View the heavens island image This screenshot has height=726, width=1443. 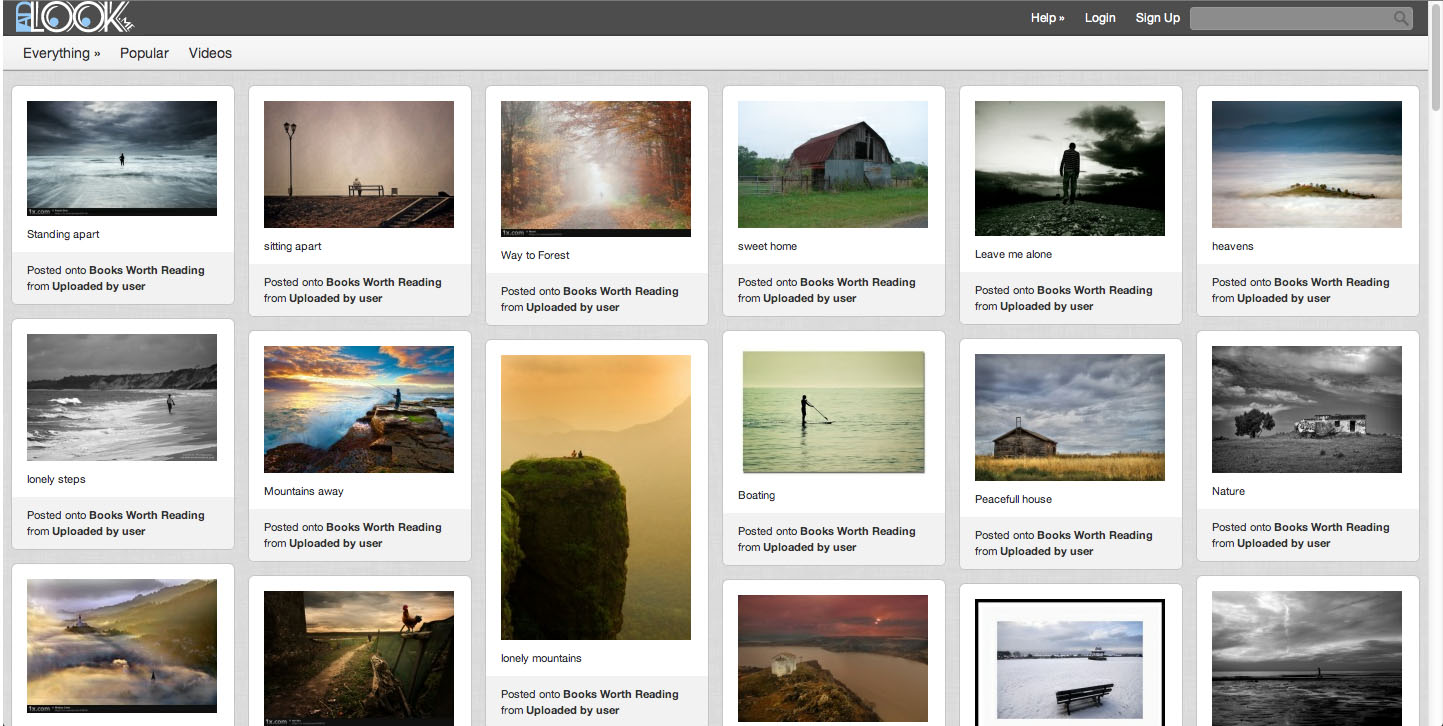(x=1307, y=164)
